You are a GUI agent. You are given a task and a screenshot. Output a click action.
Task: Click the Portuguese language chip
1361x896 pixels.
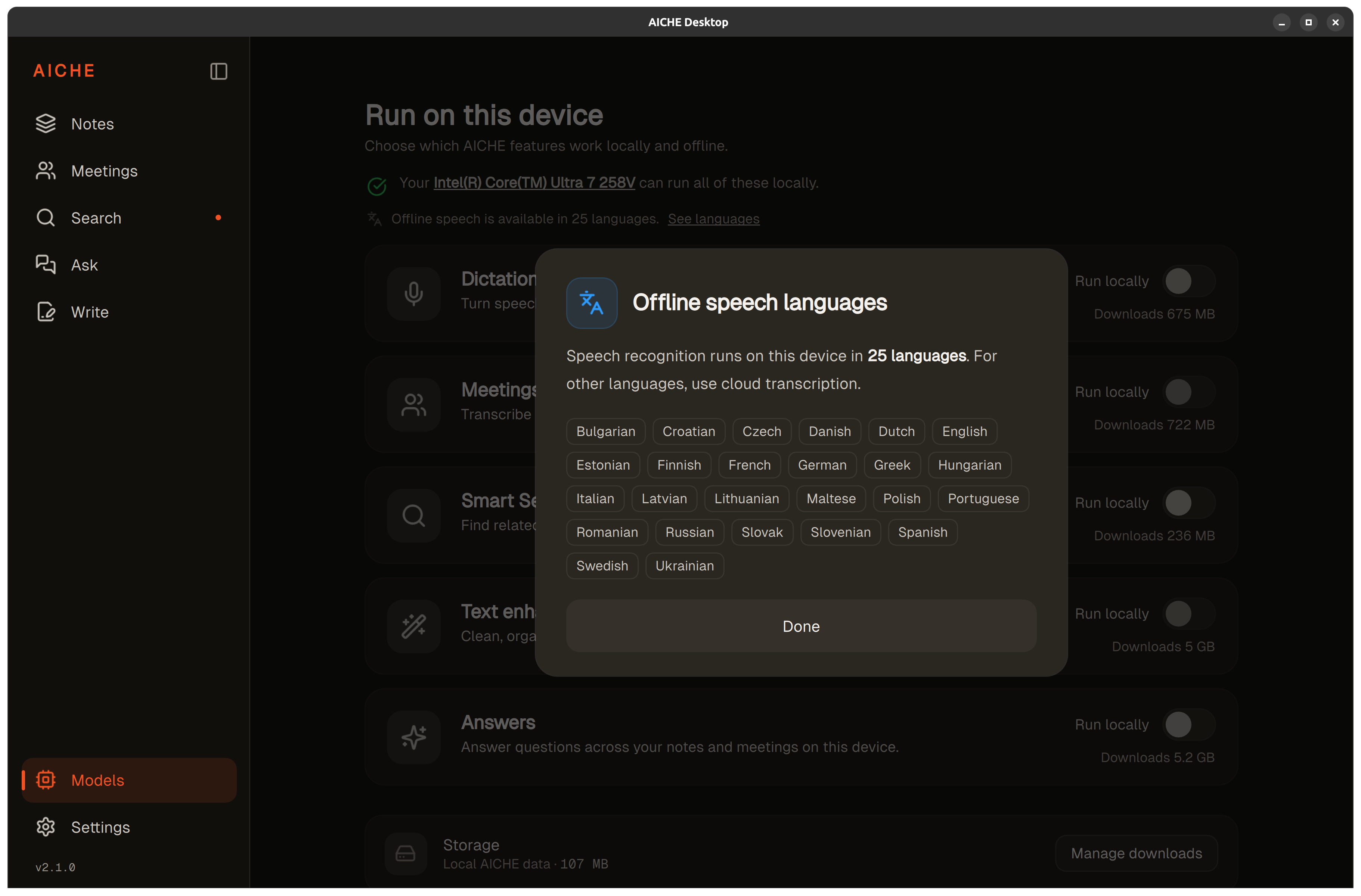pyautogui.click(x=983, y=499)
